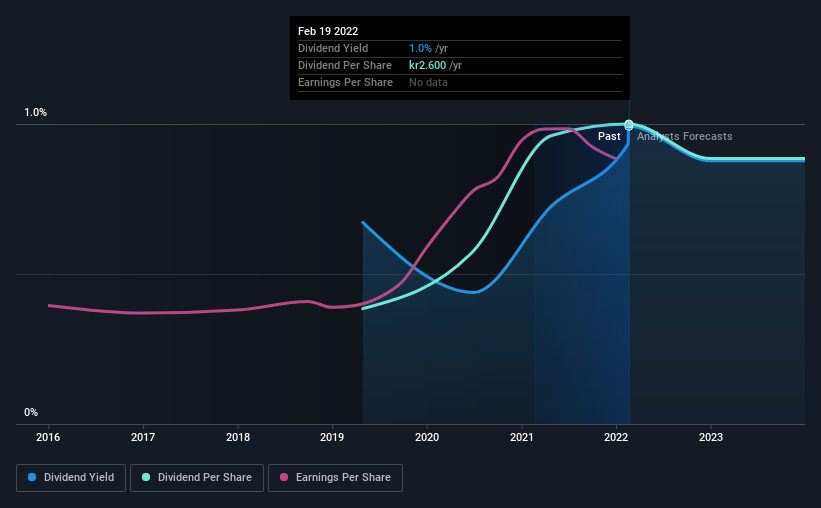This screenshot has width=821, height=508.
Task: Click the 0% y-axis label
Action: pyautogui.click(x=31, y=413)
